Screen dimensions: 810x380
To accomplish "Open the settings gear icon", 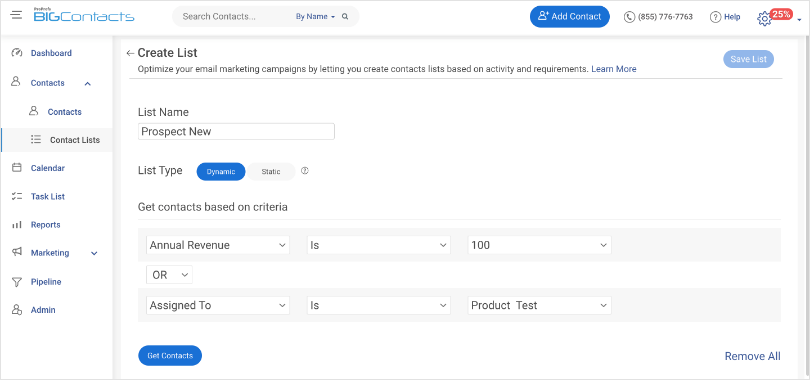I will (x=764, y=19).
